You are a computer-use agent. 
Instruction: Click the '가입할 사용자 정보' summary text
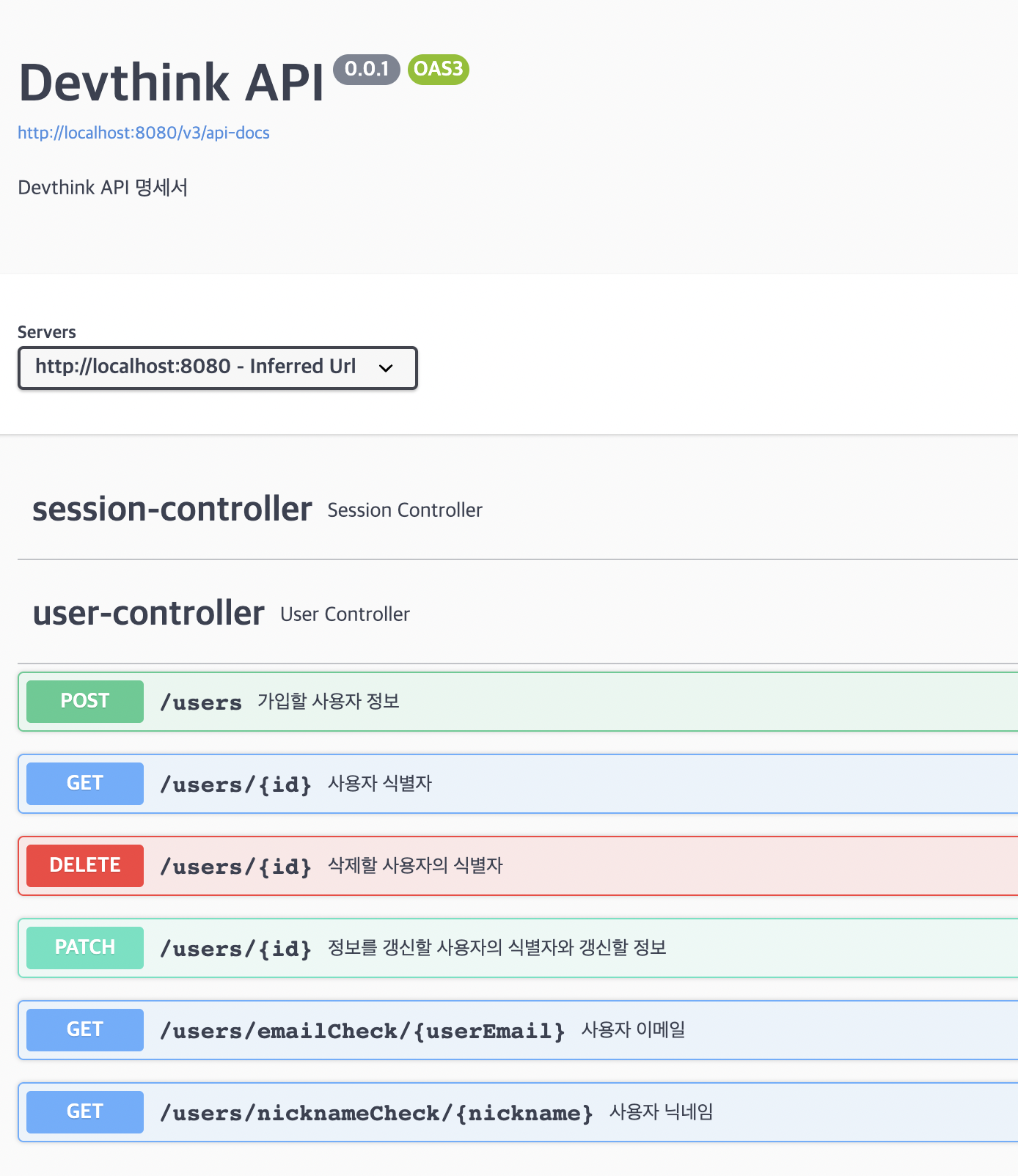click(x=329, y=702)
